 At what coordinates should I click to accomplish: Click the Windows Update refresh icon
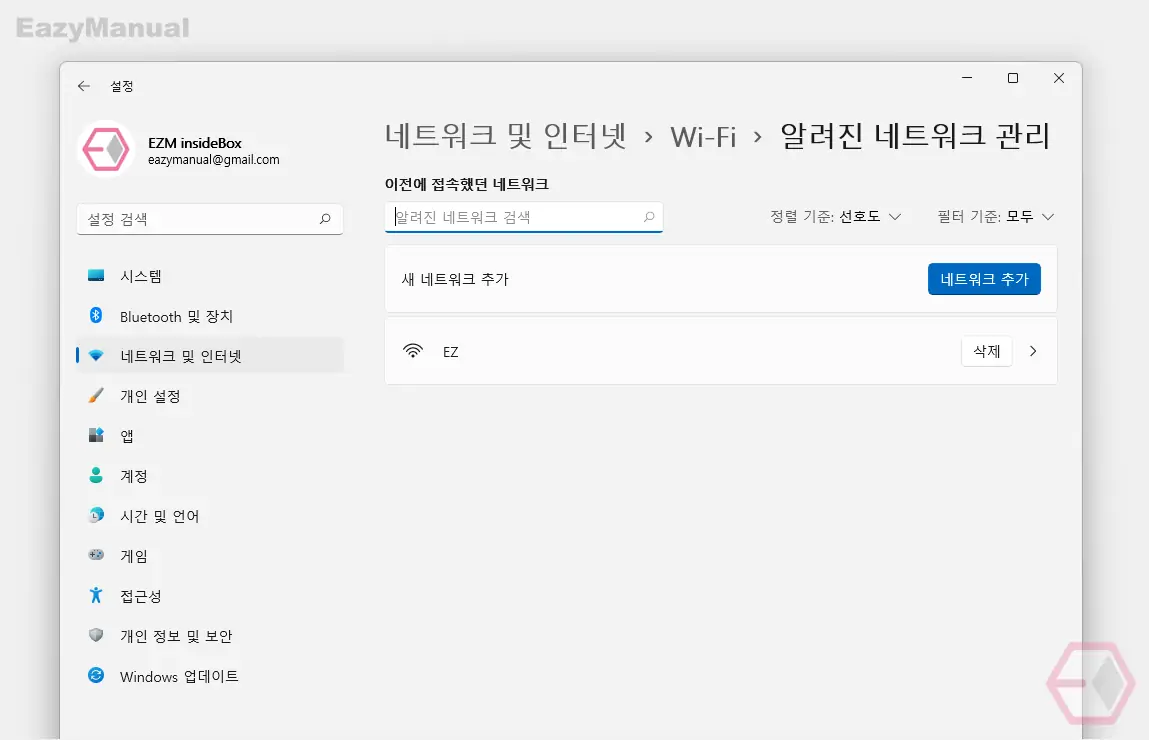click(x=96, y=675)
